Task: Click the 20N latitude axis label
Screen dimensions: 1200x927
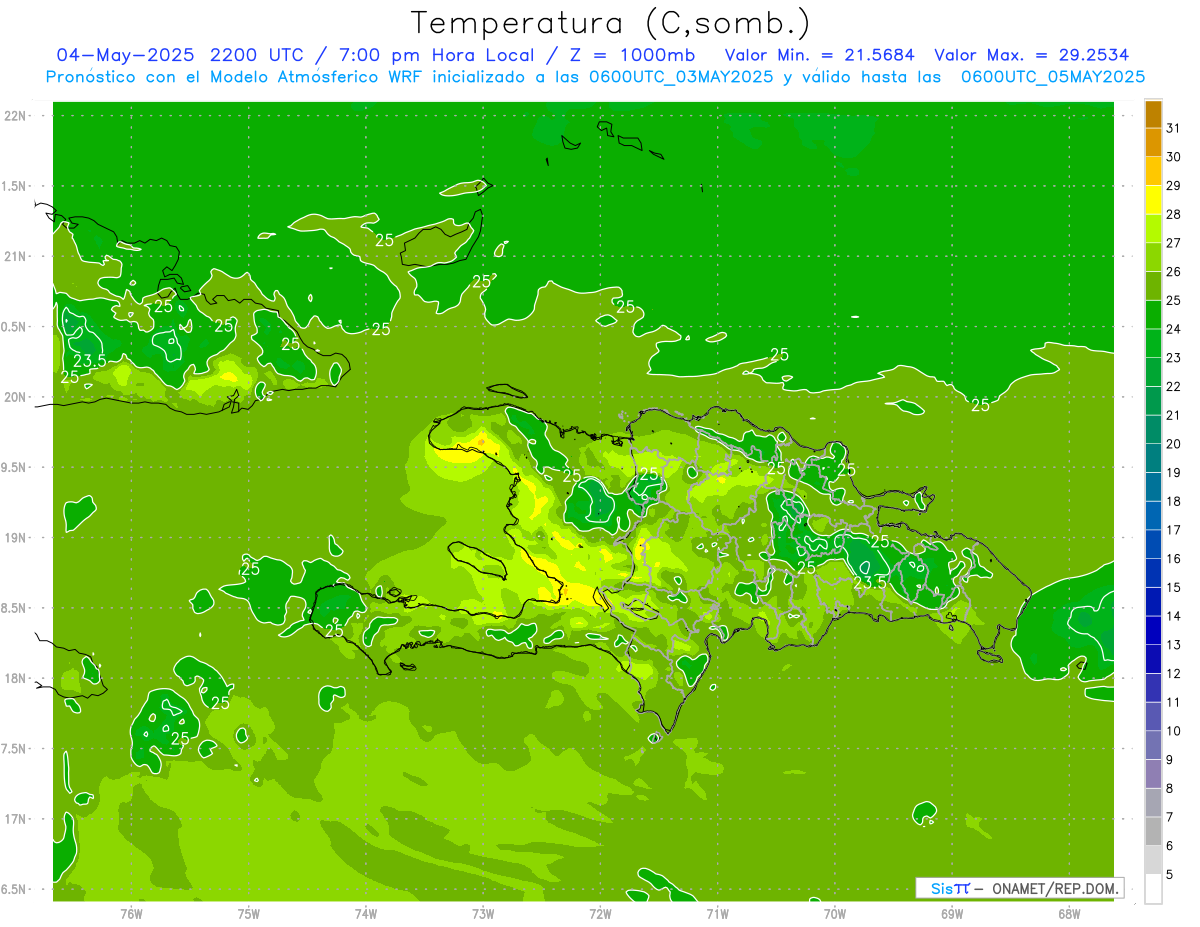Action: tap(17, 397)
